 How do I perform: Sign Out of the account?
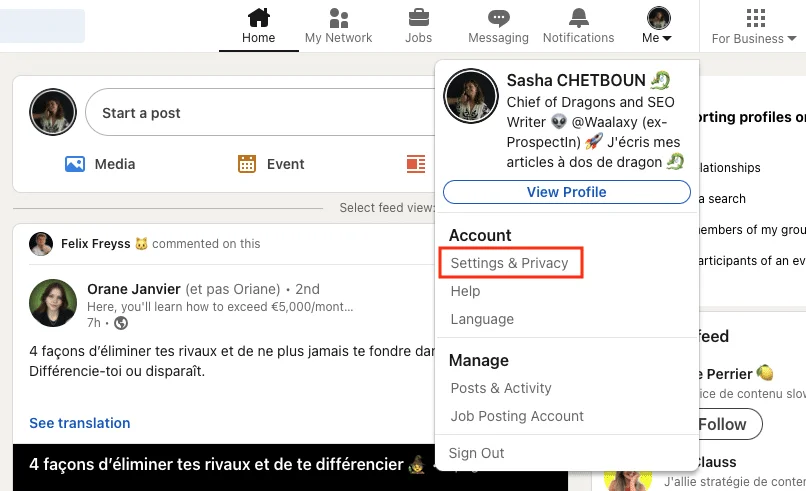(x=477, y=453)
